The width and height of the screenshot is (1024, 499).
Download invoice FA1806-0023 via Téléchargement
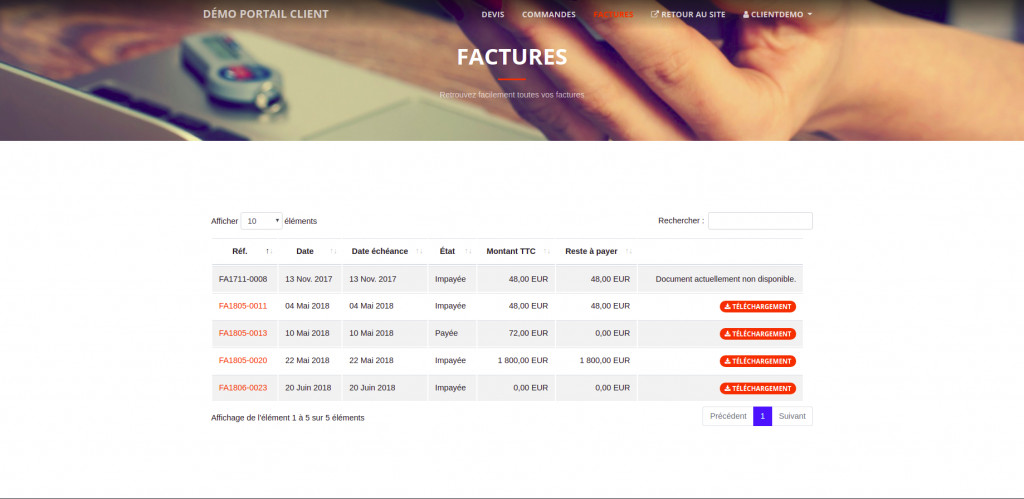(758, 389)
